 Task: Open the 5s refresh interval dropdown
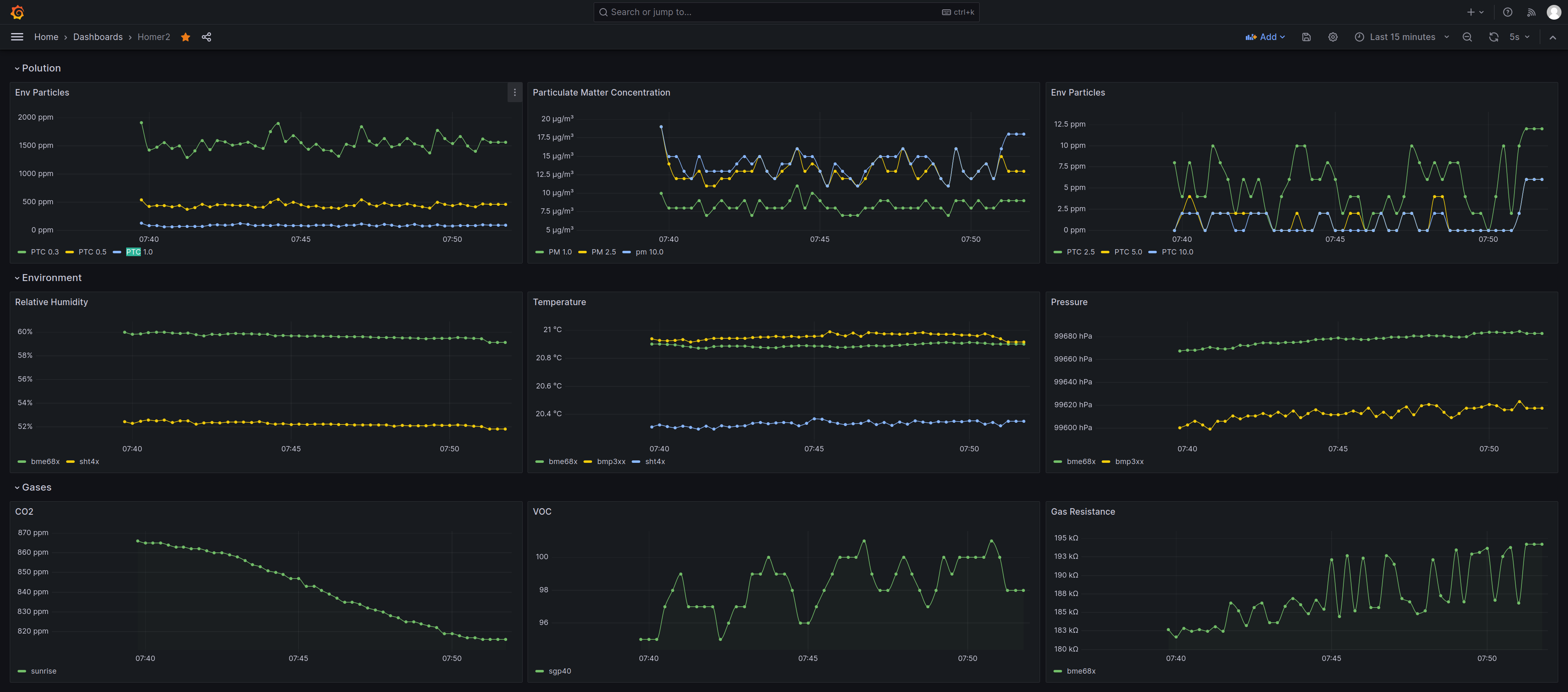(x=1519, y=37)
